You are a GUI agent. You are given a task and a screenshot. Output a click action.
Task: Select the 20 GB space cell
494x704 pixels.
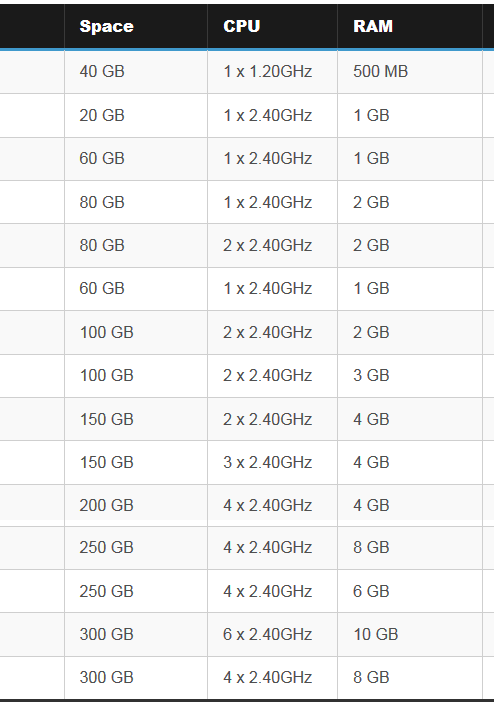coord(136,115)
